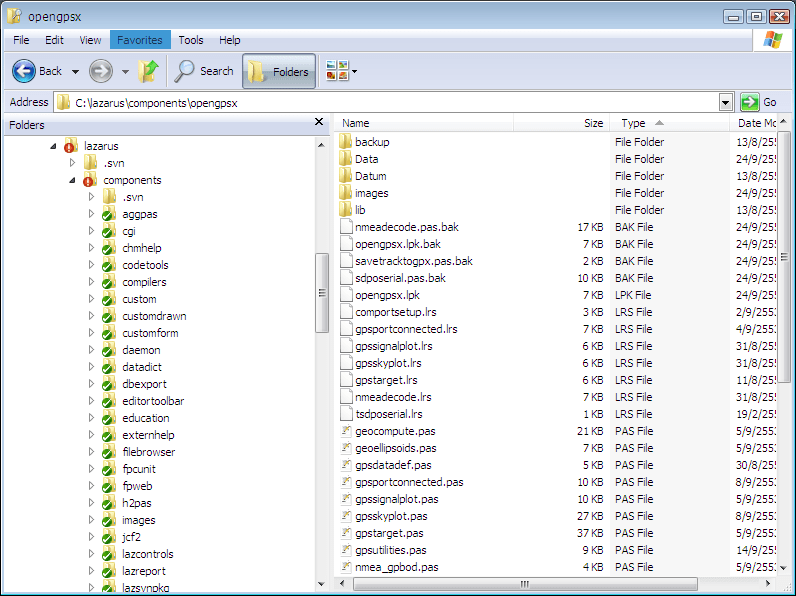
Task: Click the opengpsx.lpk file icon
Action: tap(346, 295)
